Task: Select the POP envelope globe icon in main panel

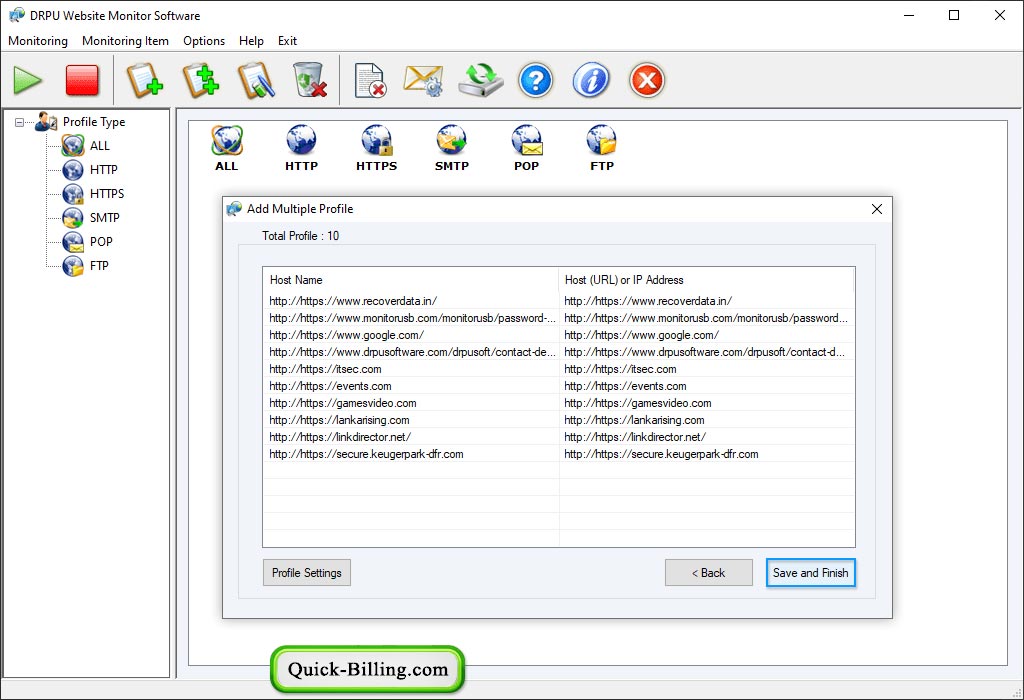Action: (526, 148)
